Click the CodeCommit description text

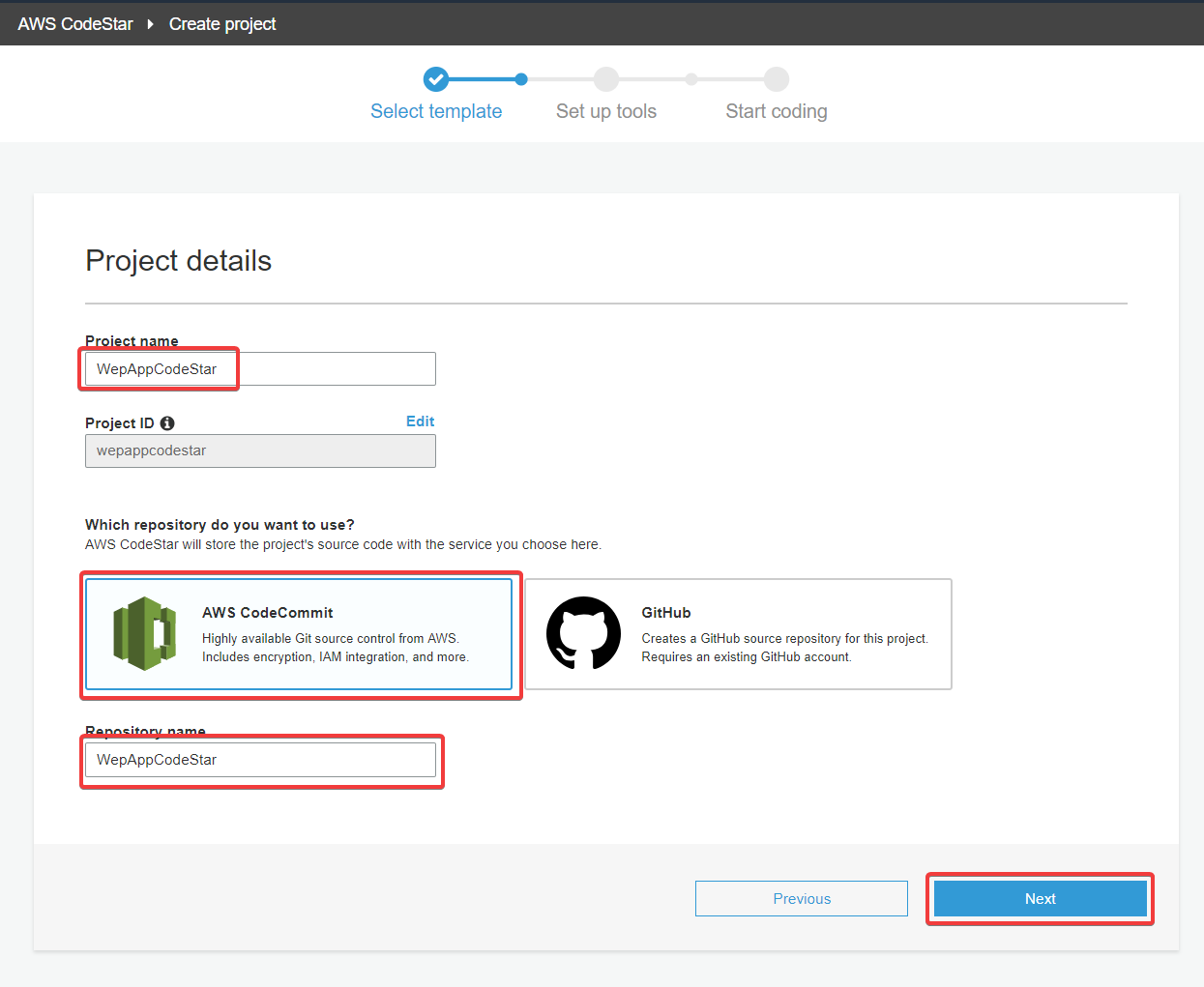[x=336, y=648]
